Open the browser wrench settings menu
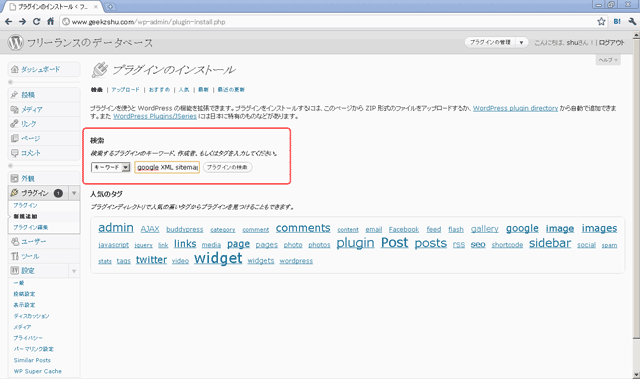The image size is (640, 379). click(x=632, y=22)
